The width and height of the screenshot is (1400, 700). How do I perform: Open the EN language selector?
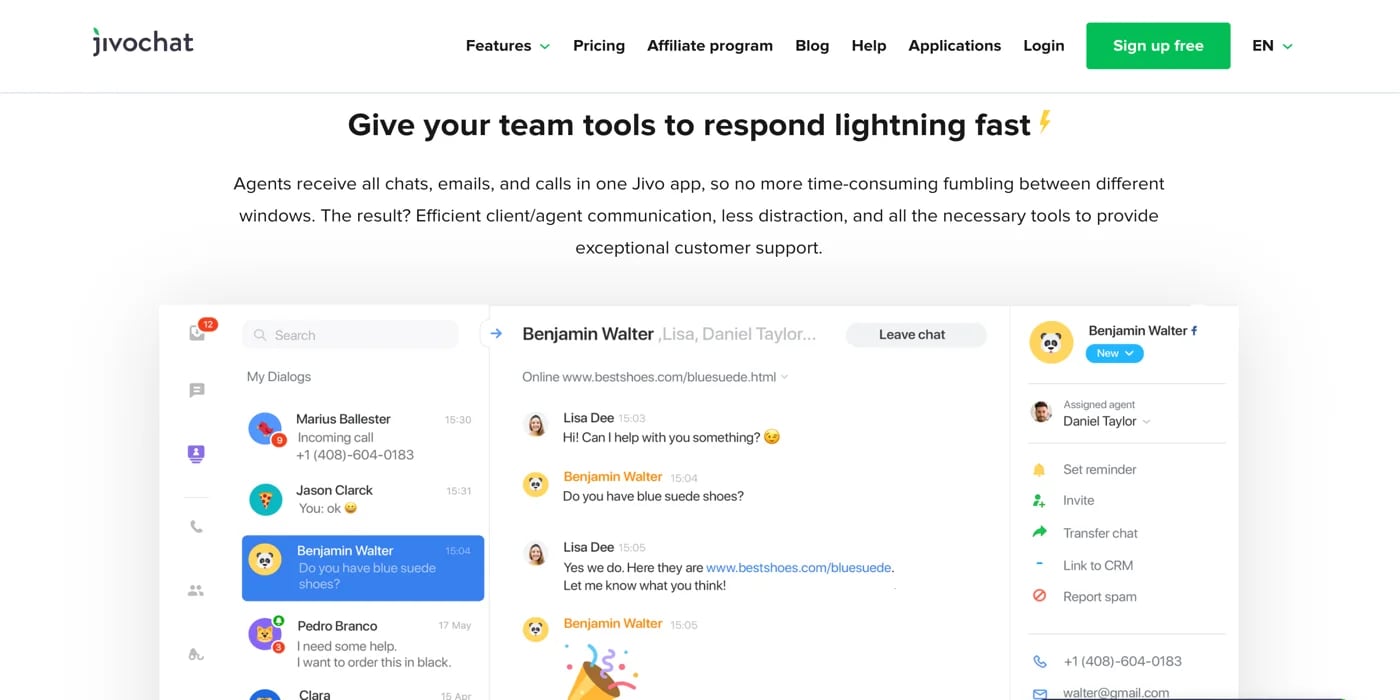1271,45
